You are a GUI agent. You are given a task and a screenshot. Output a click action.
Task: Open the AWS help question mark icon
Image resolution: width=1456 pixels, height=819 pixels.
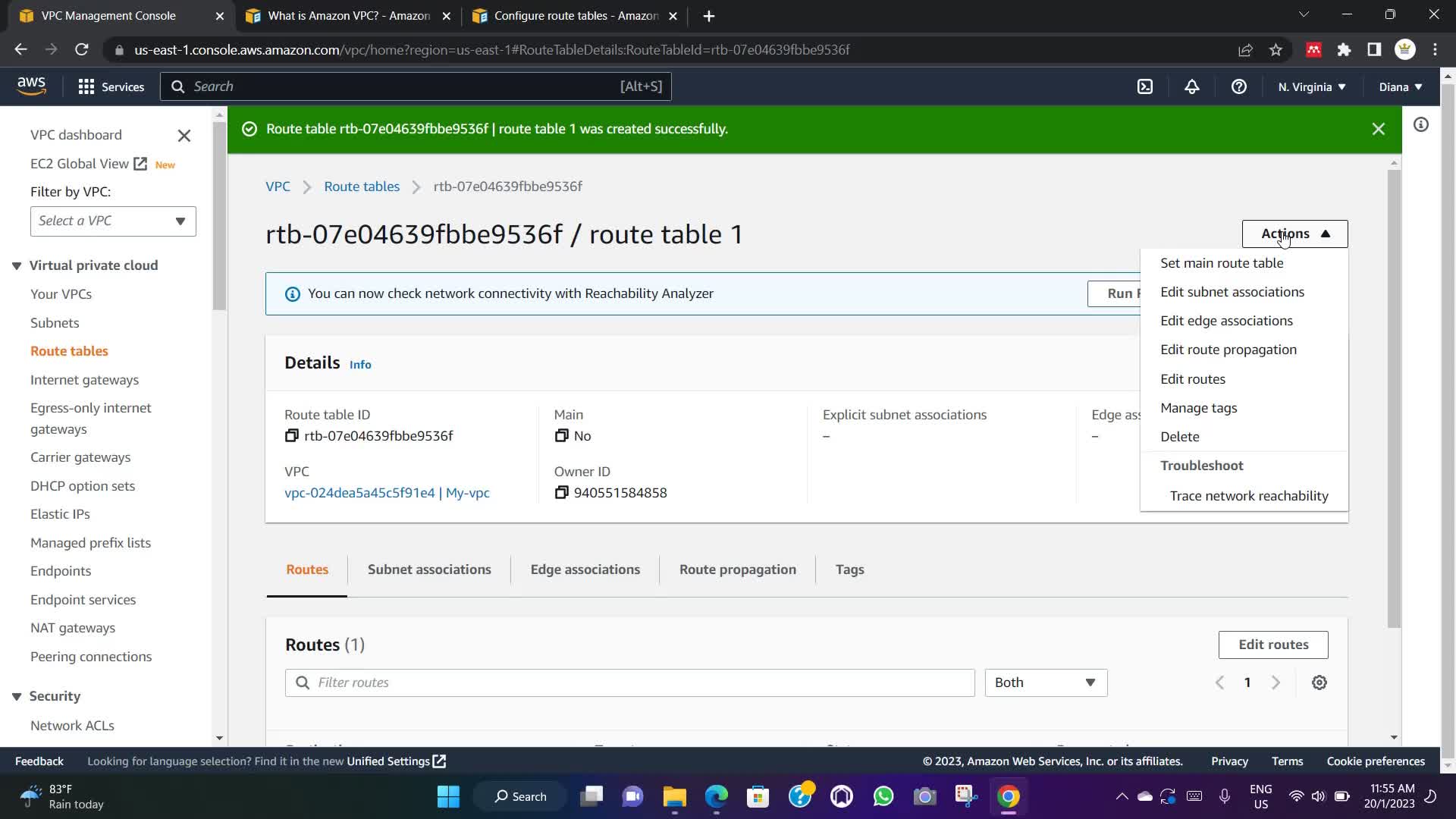[x=1239, y=86]
